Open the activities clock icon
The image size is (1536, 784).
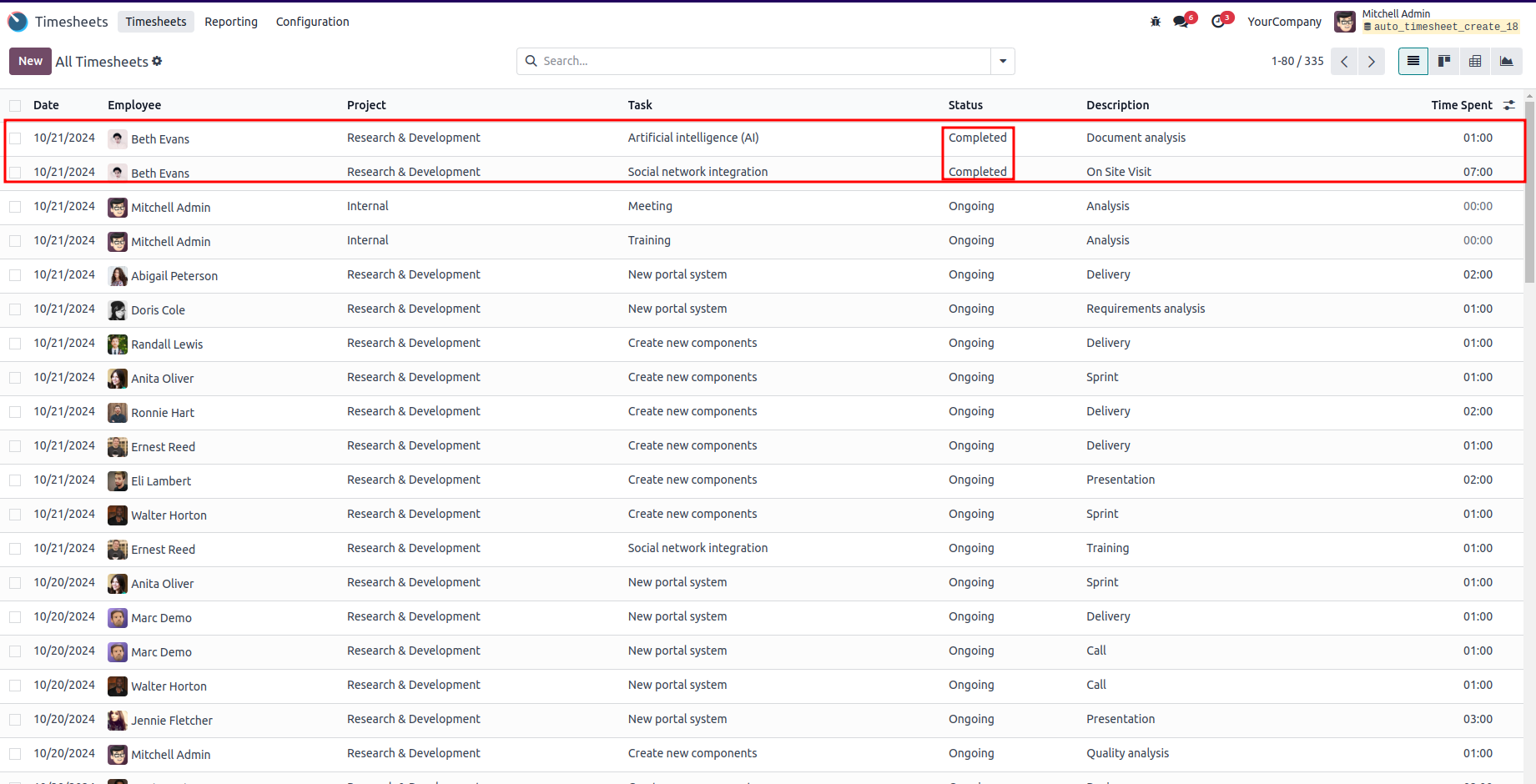click(x=1219, y=22)
